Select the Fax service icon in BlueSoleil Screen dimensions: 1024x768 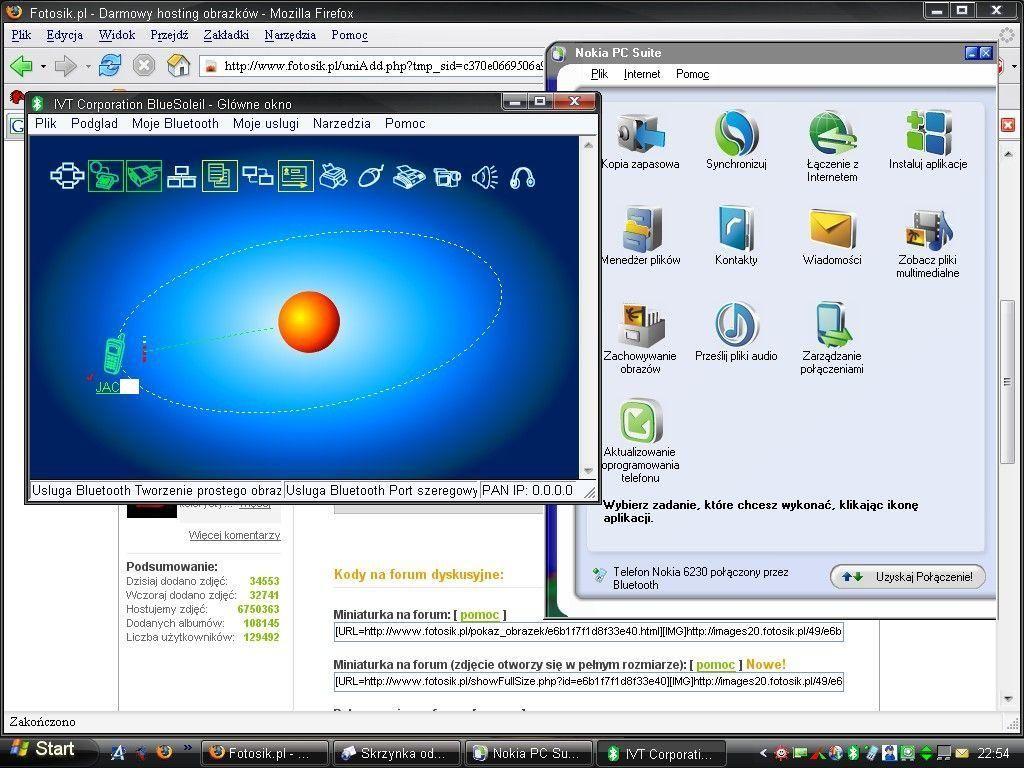[409, 176]
